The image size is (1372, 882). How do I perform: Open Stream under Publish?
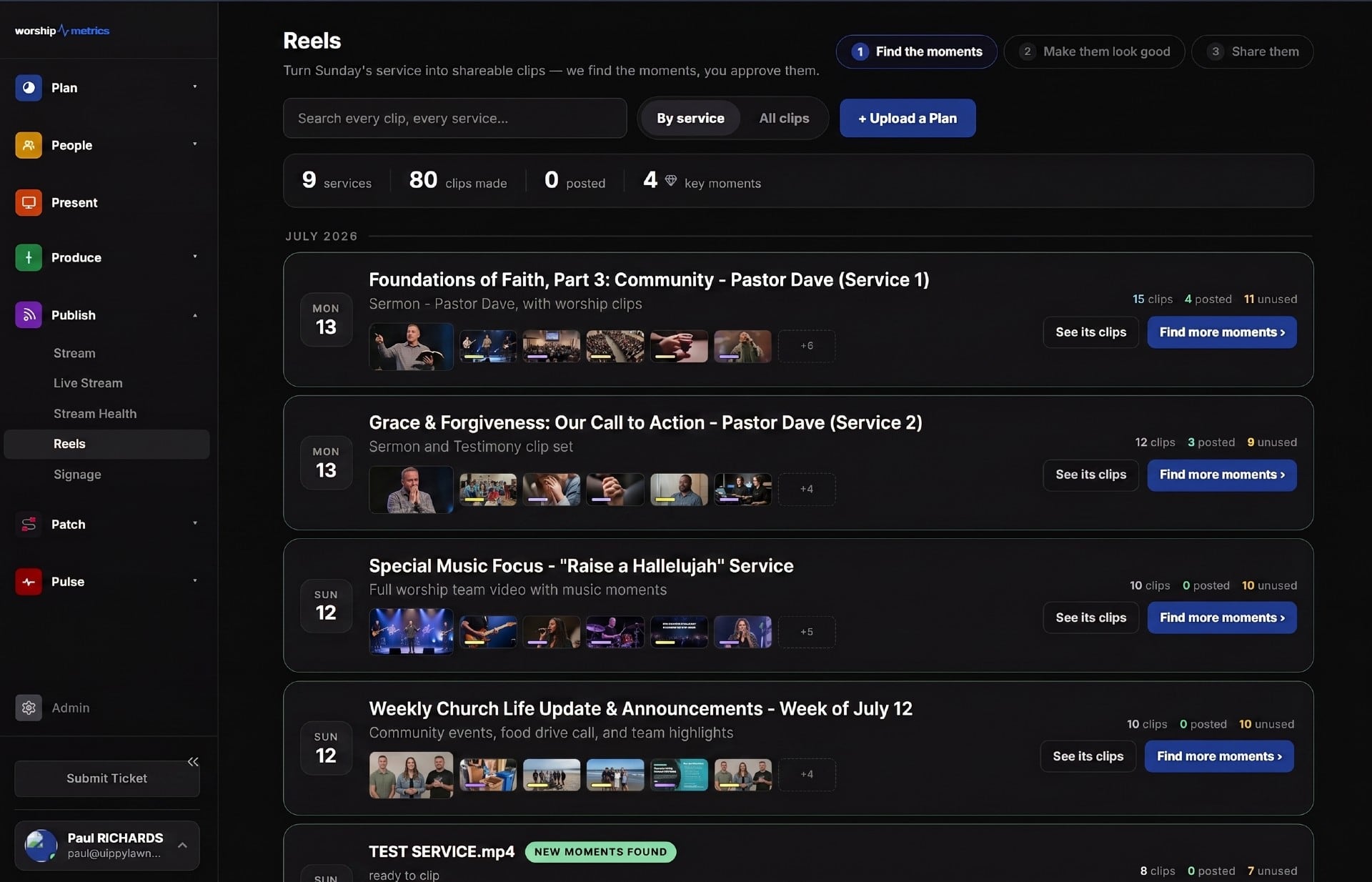coord(74,353)
